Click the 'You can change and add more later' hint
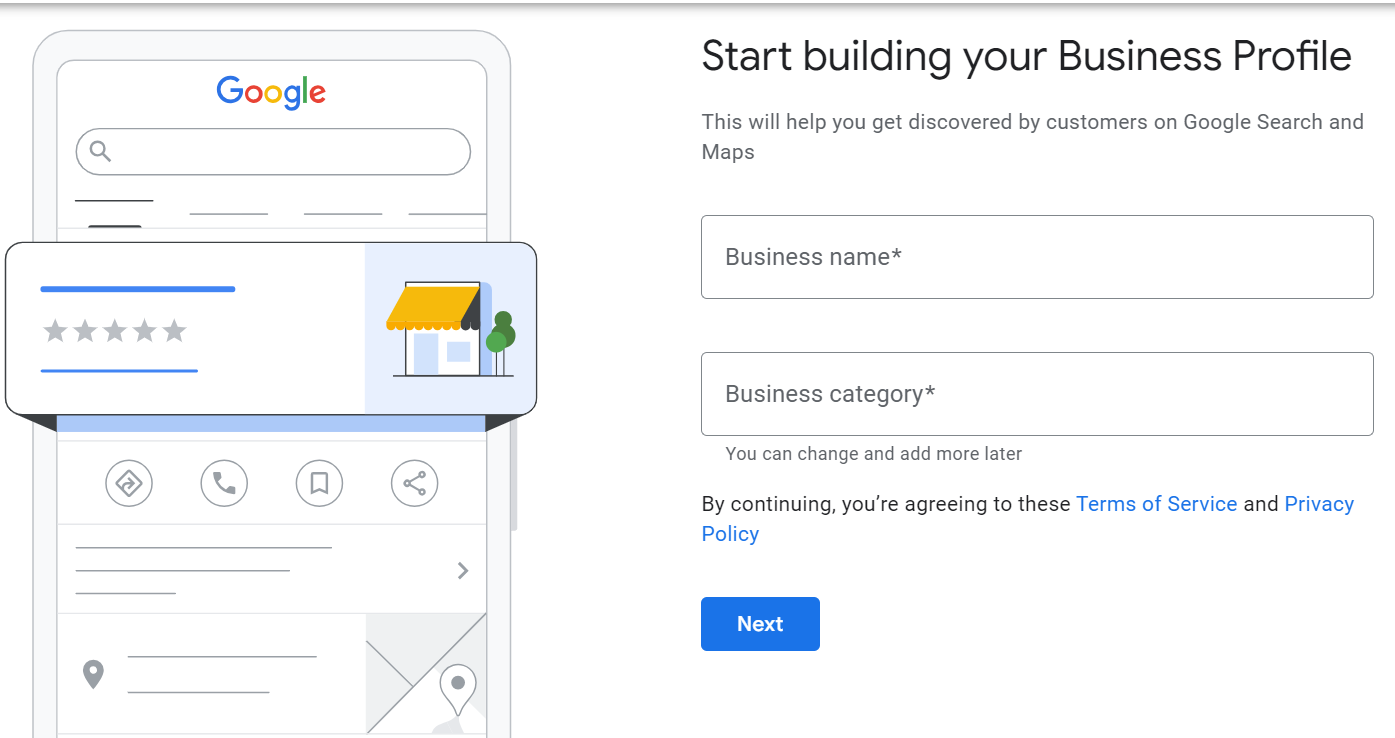Image resolution: width=1395 pixels, height=738 pixels. (x=874, y=454)
